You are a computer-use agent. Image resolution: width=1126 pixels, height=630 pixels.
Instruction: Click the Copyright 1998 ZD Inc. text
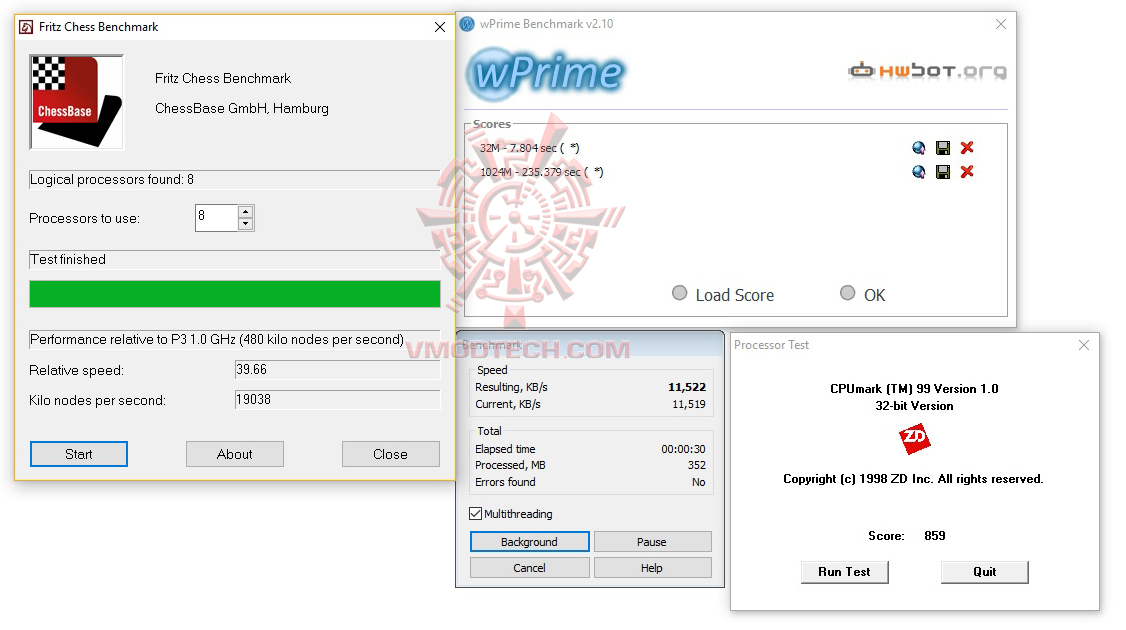click(913, 479)
